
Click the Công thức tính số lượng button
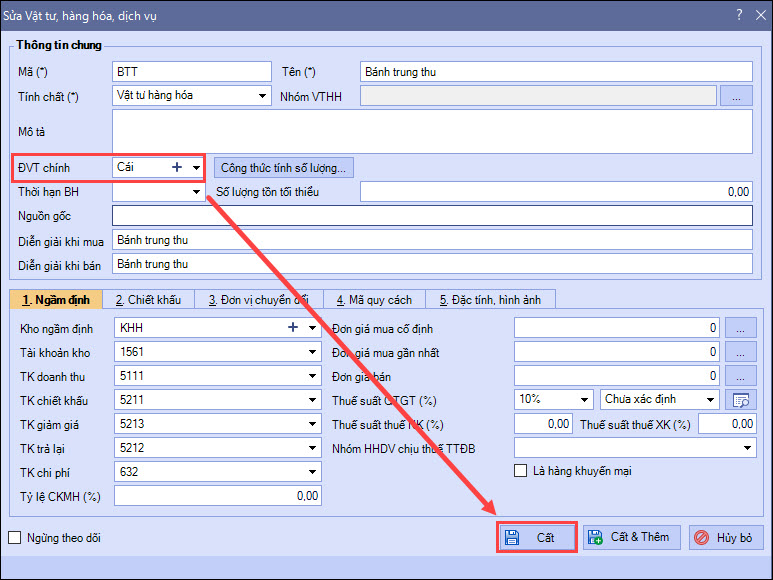click(x=283, y=168)
